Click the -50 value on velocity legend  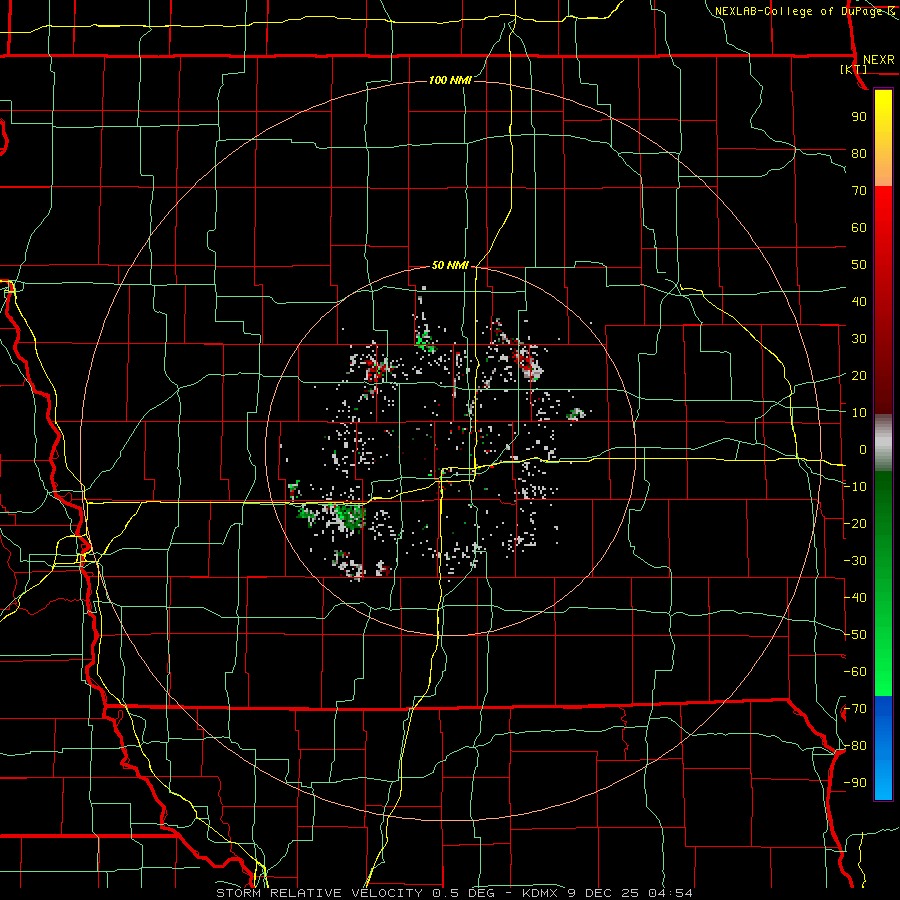pyautogui.click(x=855, y=635)
